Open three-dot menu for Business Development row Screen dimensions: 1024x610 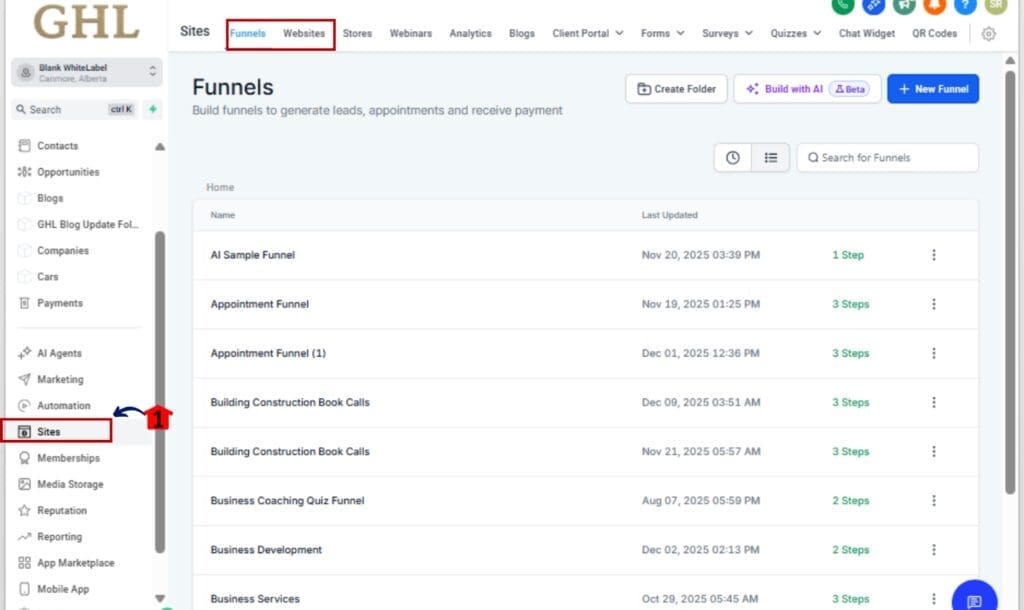tap(934, 550)
